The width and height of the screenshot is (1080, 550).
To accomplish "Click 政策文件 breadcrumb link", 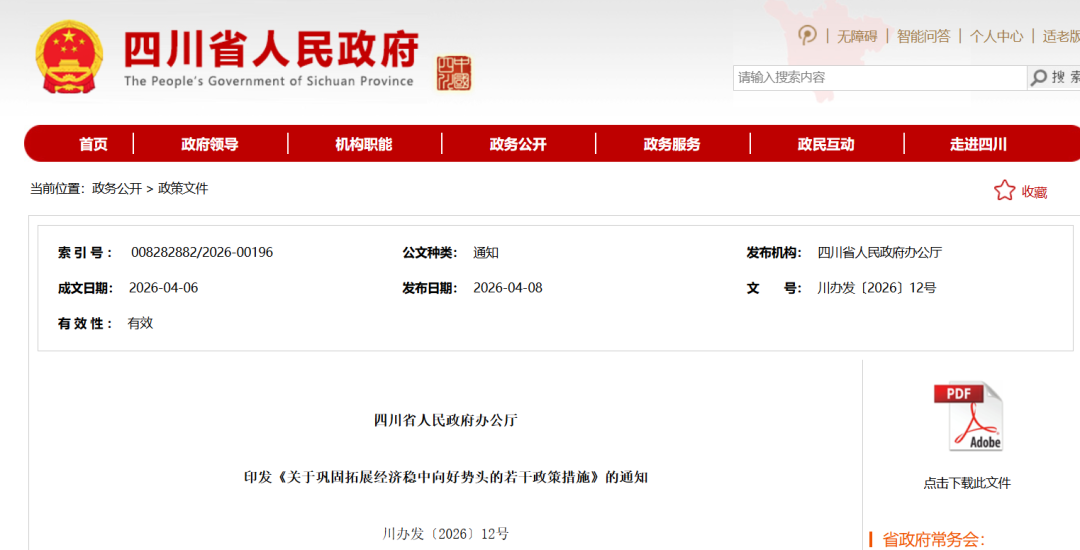I will (183, 188).
